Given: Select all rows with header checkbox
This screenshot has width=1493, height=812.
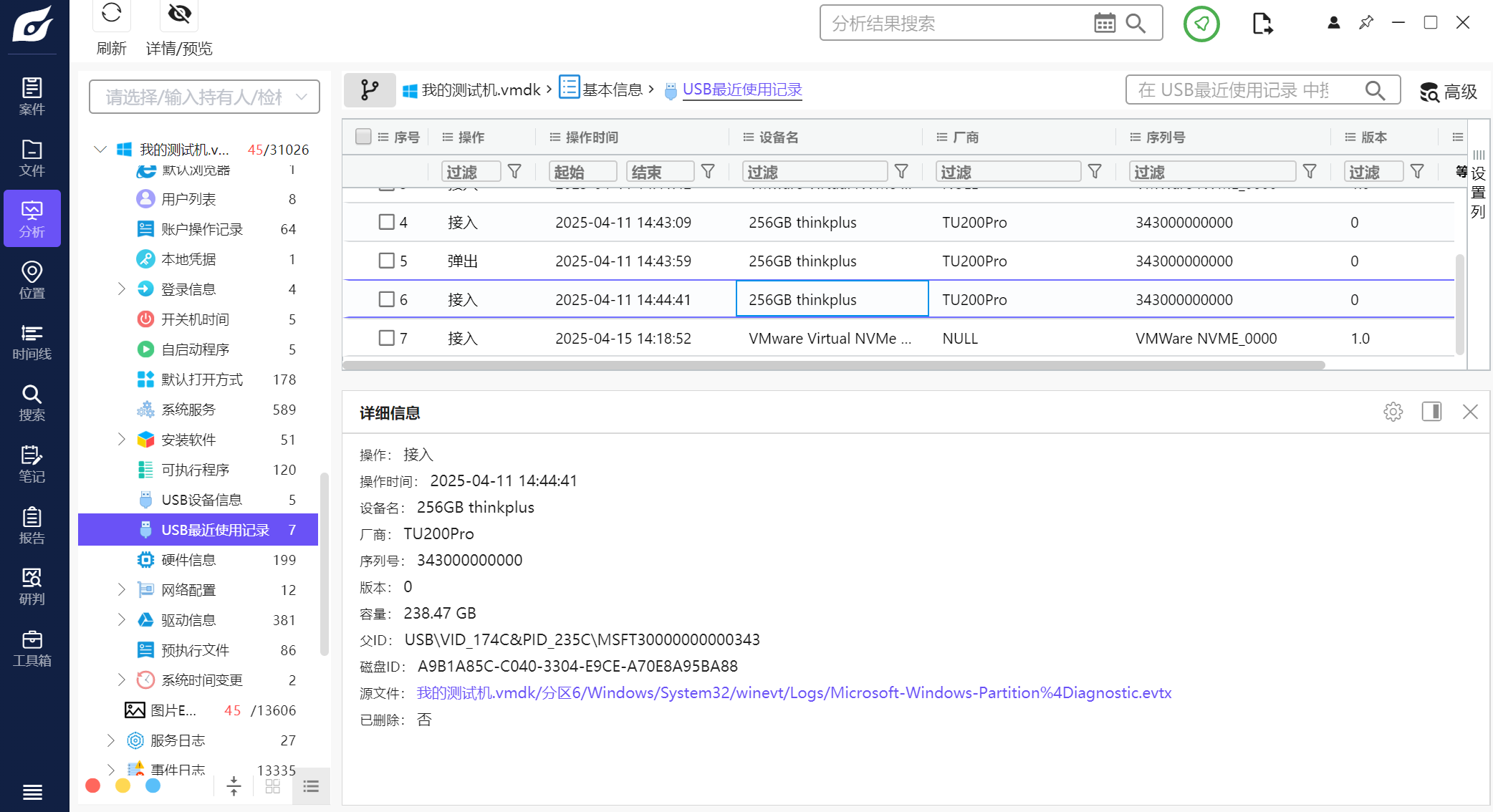Looking at the screenshot, I should 363,136.
